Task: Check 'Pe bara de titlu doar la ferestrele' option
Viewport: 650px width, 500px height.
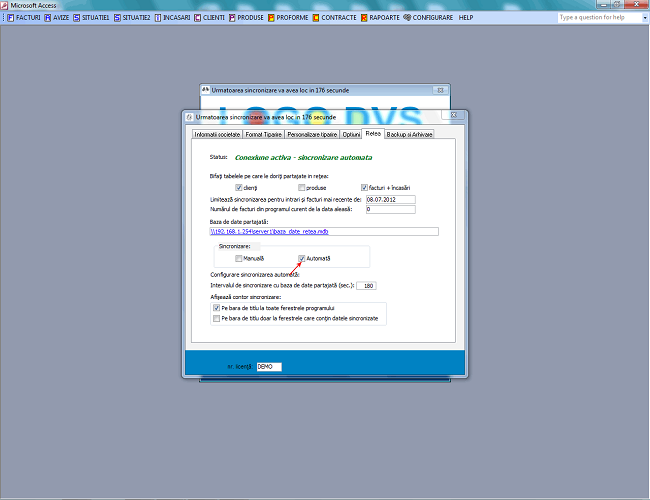Action: click(x=216, y=318)
